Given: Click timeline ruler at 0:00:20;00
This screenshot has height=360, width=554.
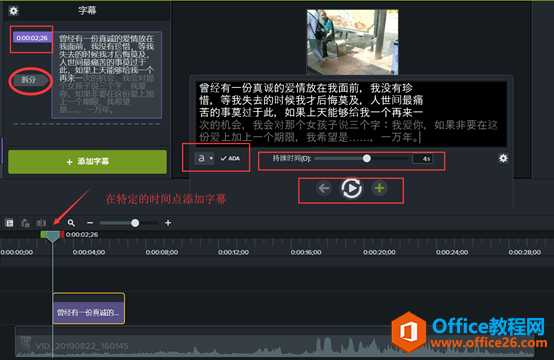Looking at the screenshot, I should click(379, 252).
